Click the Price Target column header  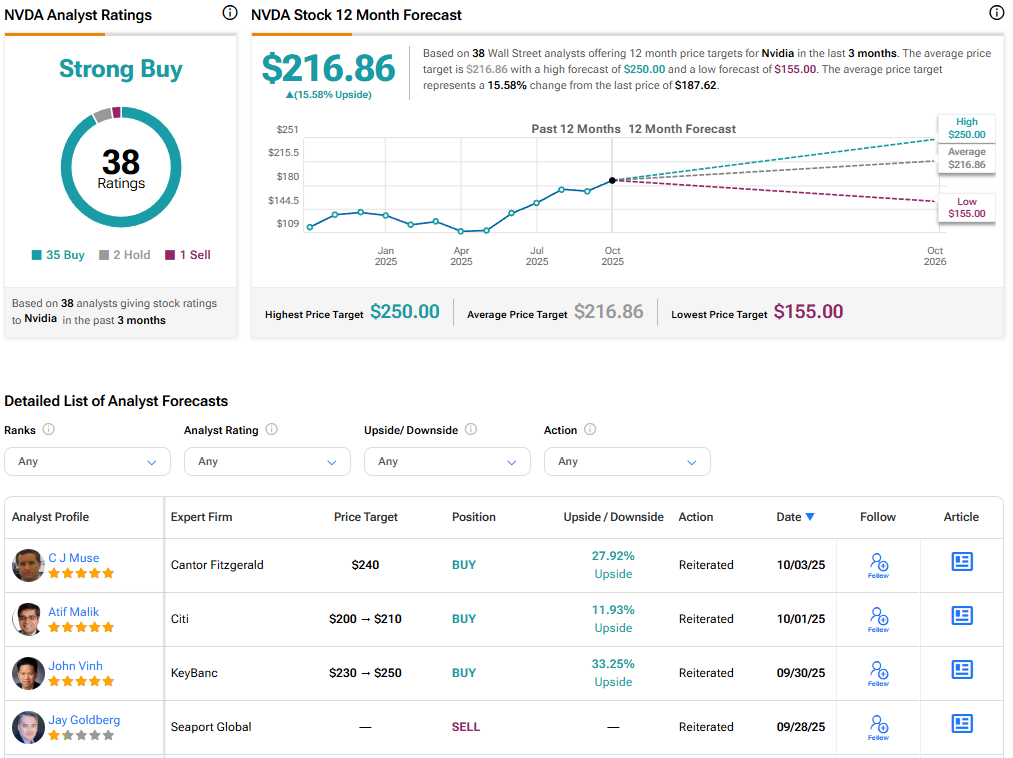365,517
